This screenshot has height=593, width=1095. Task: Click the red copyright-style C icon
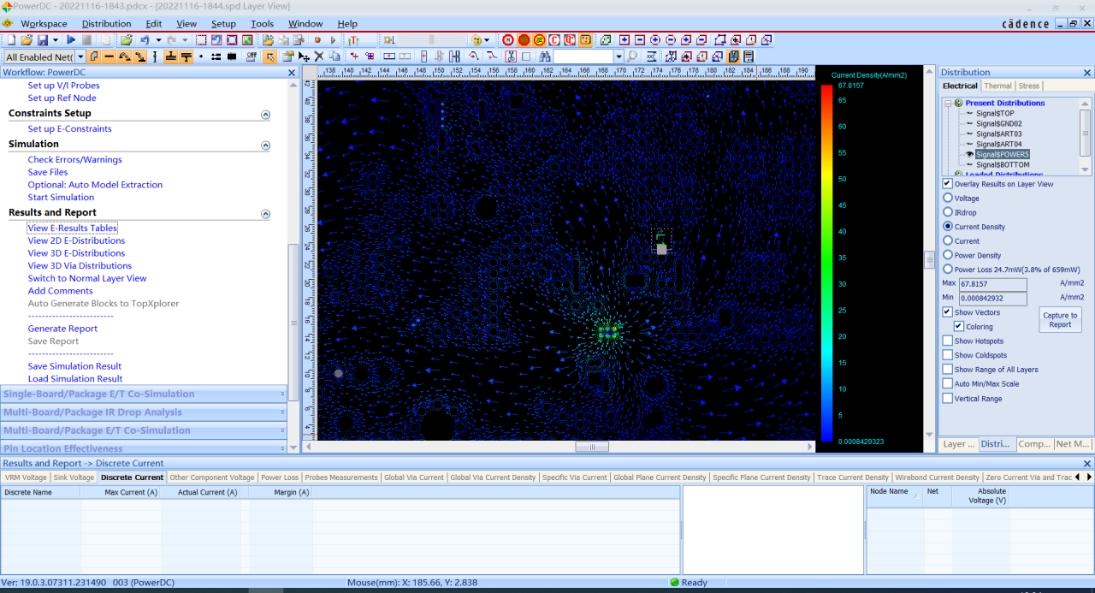[x=554, y=40]
